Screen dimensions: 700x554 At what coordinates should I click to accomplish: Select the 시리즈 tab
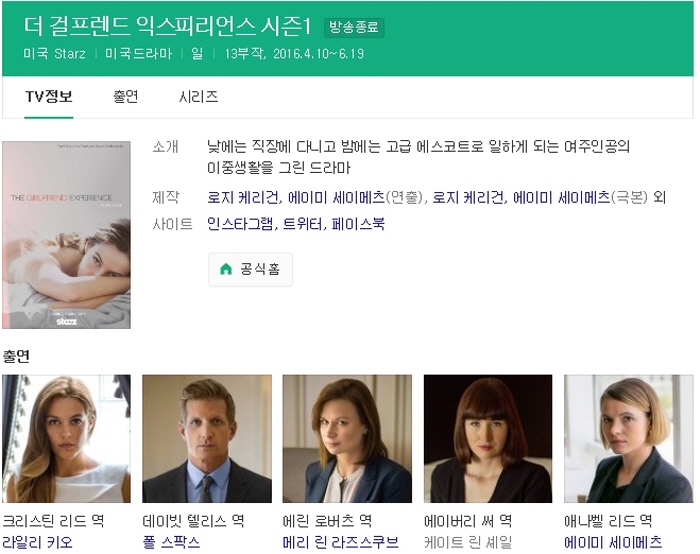pos(198,97)
